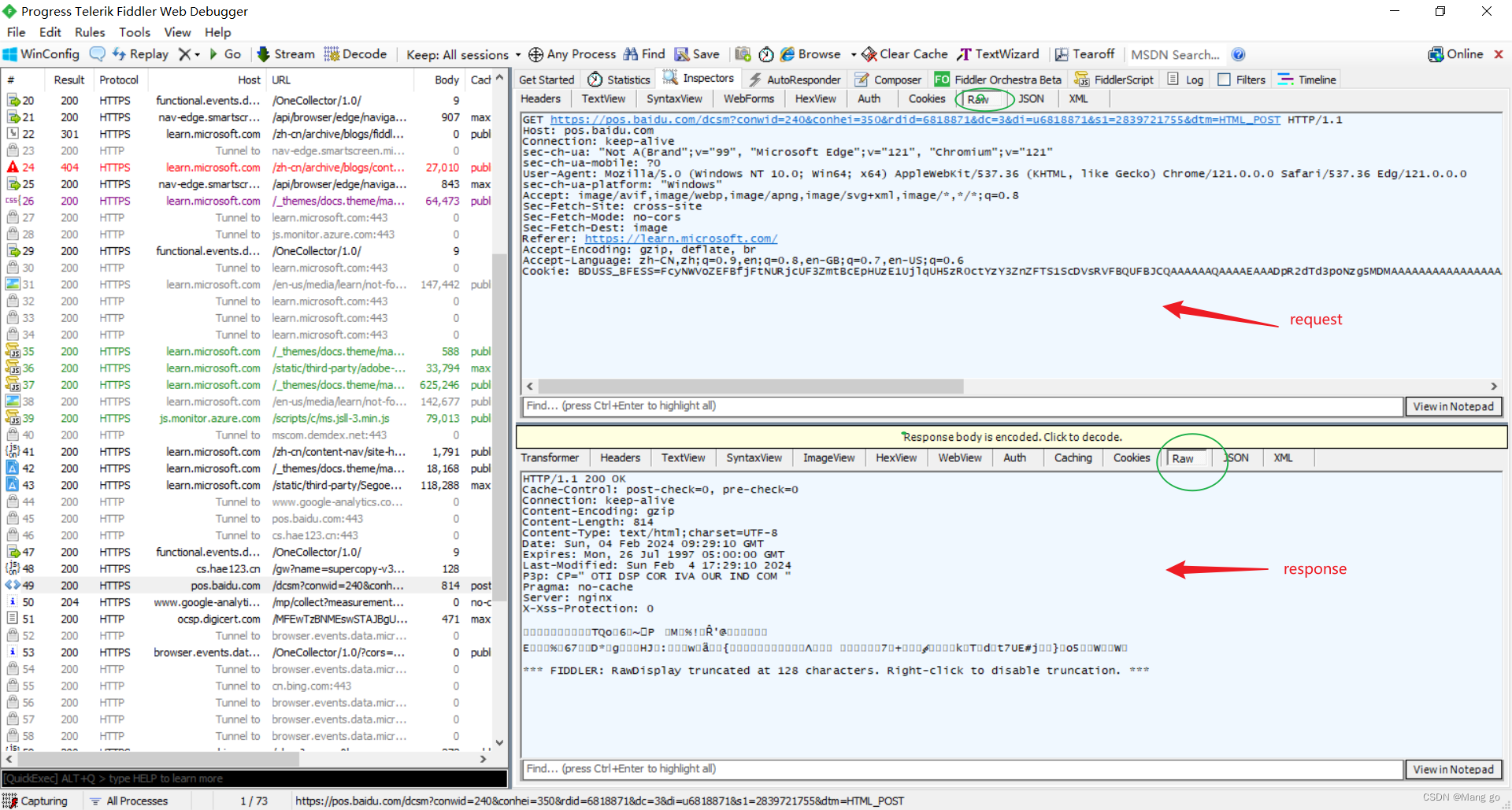Click the Any Process target icon
This screenshot has height=810, width=1512.
click(535, 54)
